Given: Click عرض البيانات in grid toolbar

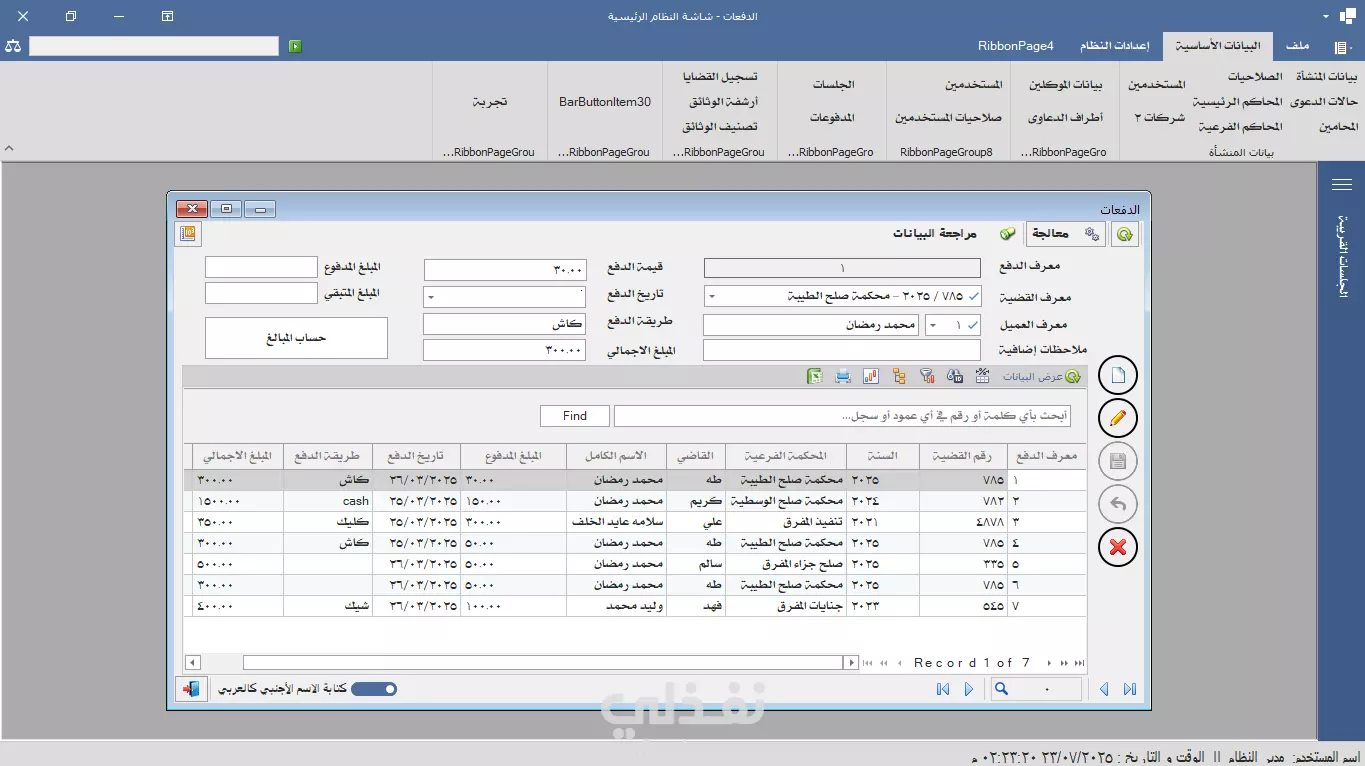Looking at the screenshot, I should tap(1033, 377).
